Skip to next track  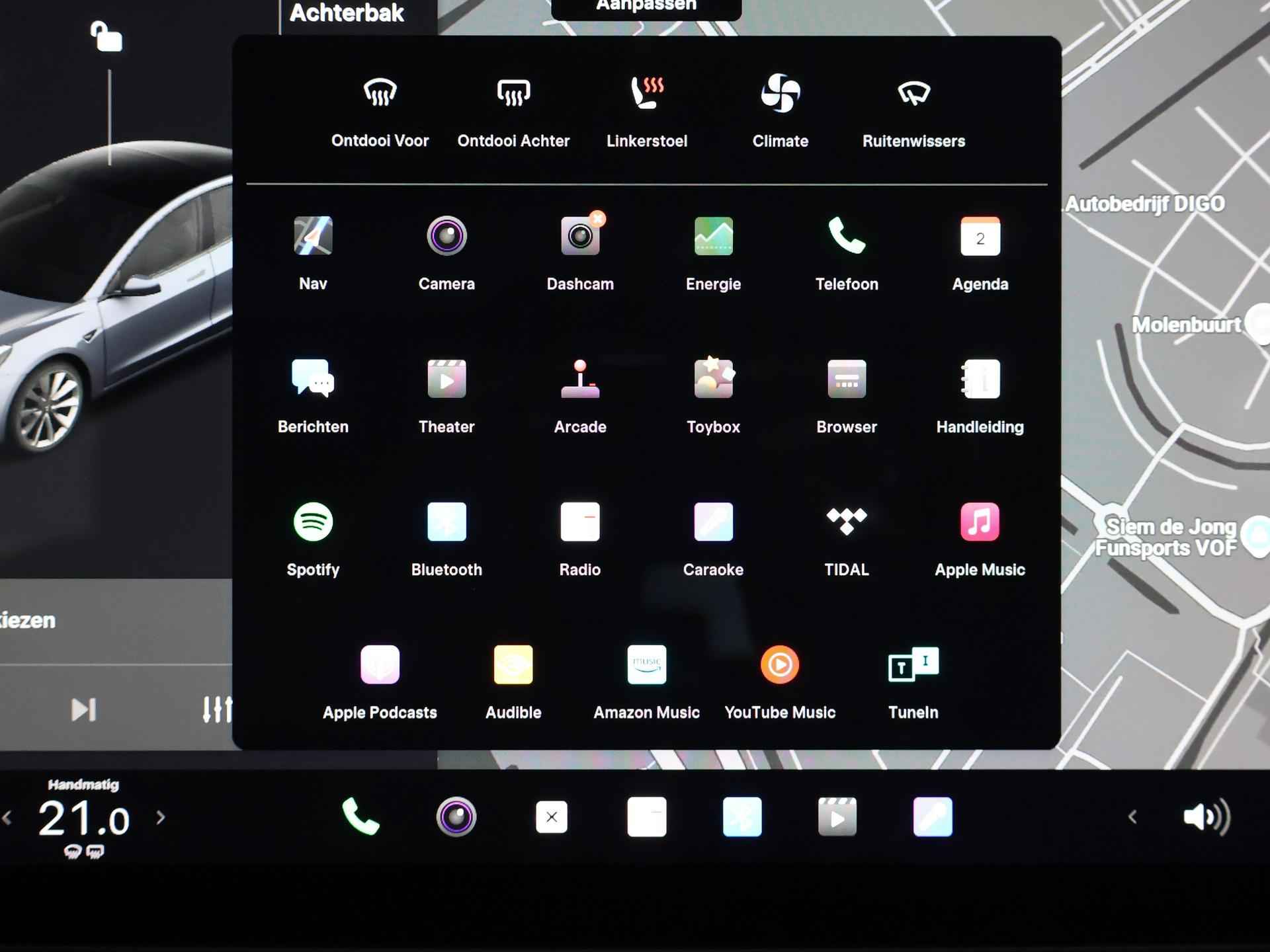[x=83, y=710]
